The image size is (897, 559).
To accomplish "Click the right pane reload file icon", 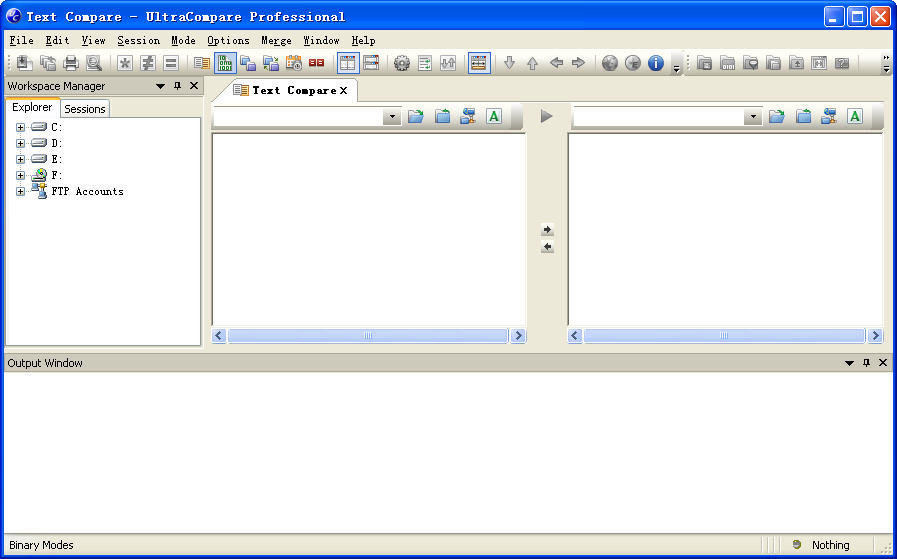I will (804, 117).
